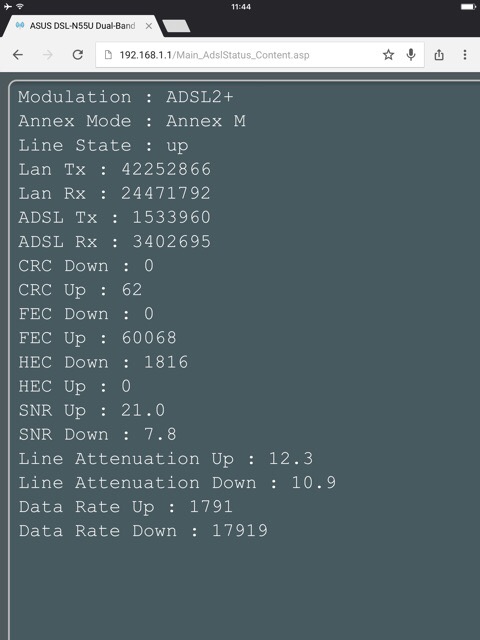The height and width of the screenshot is (640, 480).
Task: Open a new tab with the blank tab button
Action: coord(176,26)
